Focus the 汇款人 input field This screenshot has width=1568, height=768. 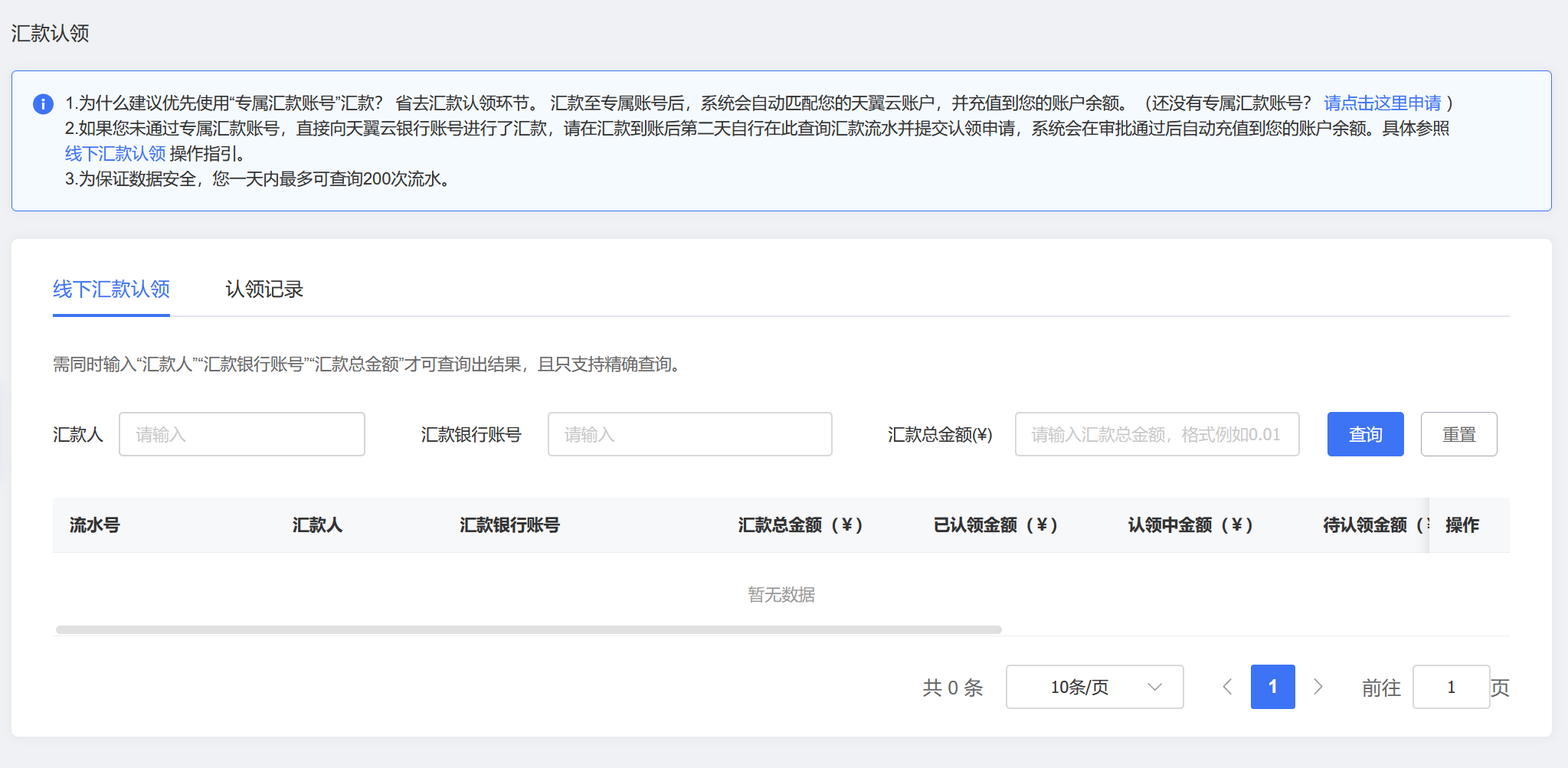[241, 434]
